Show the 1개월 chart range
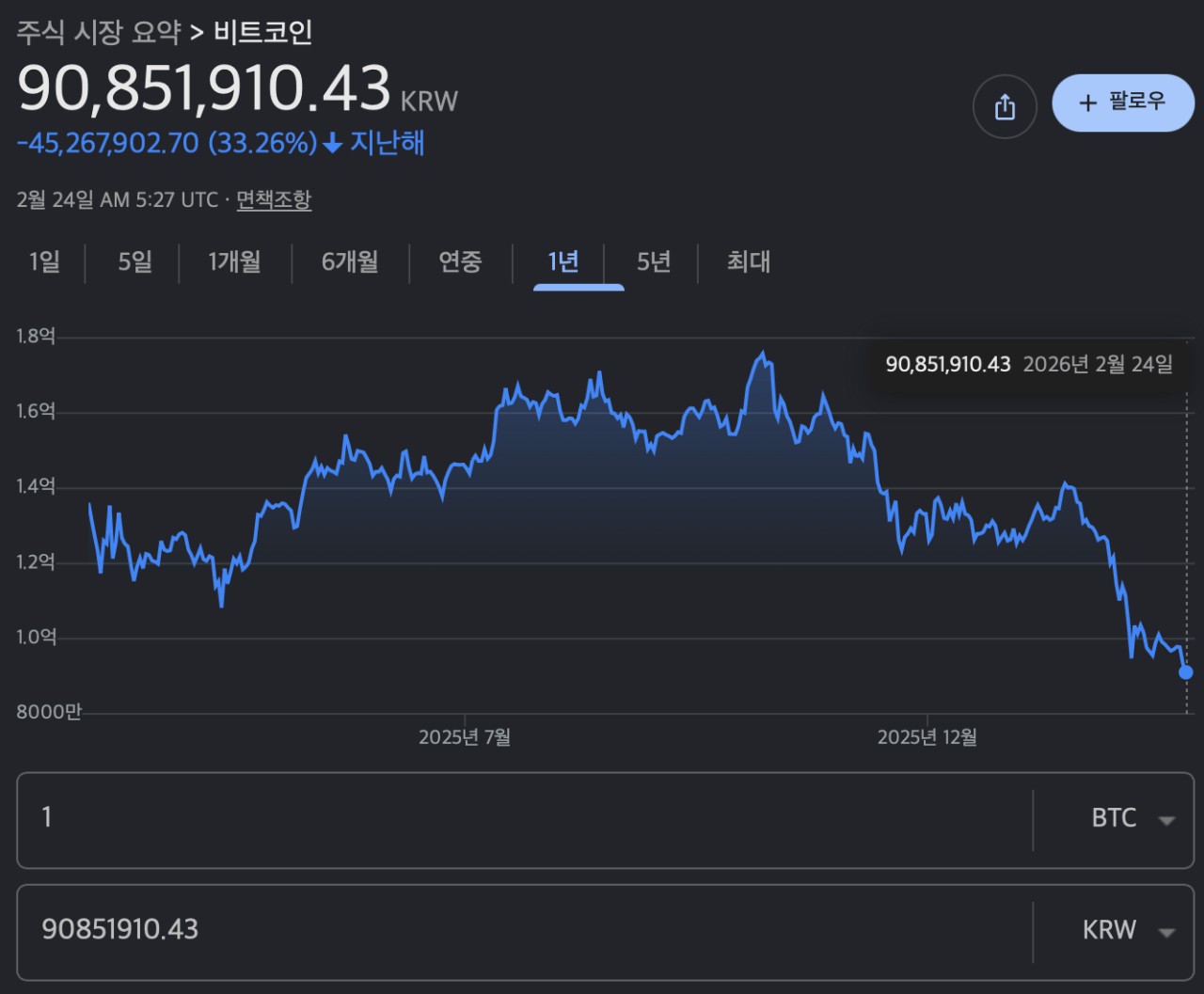Screen dimensions: 1204x994 tap(234, 261)
